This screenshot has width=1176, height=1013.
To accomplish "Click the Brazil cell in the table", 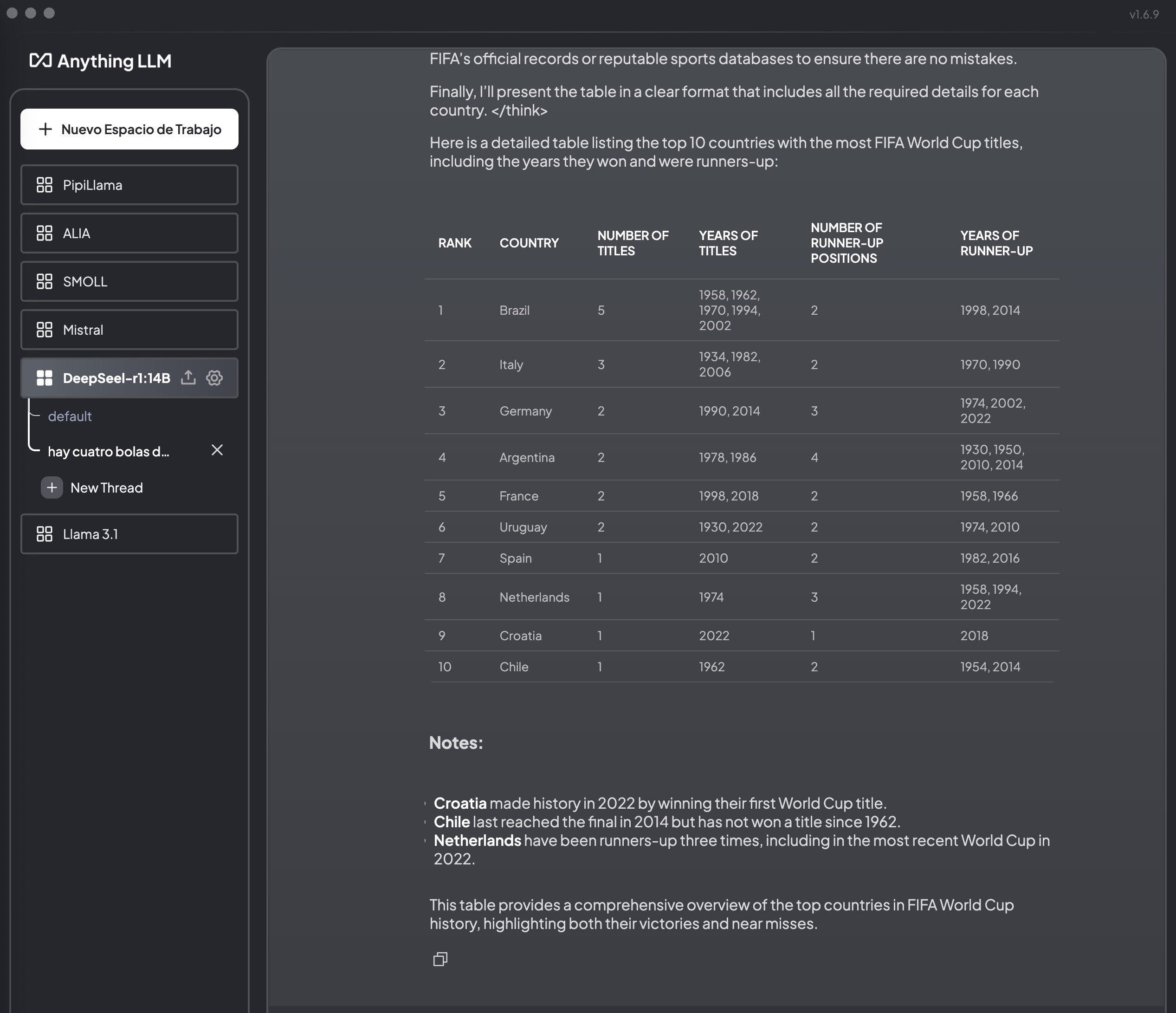I will pyautogui.click(x=514, y=311).
